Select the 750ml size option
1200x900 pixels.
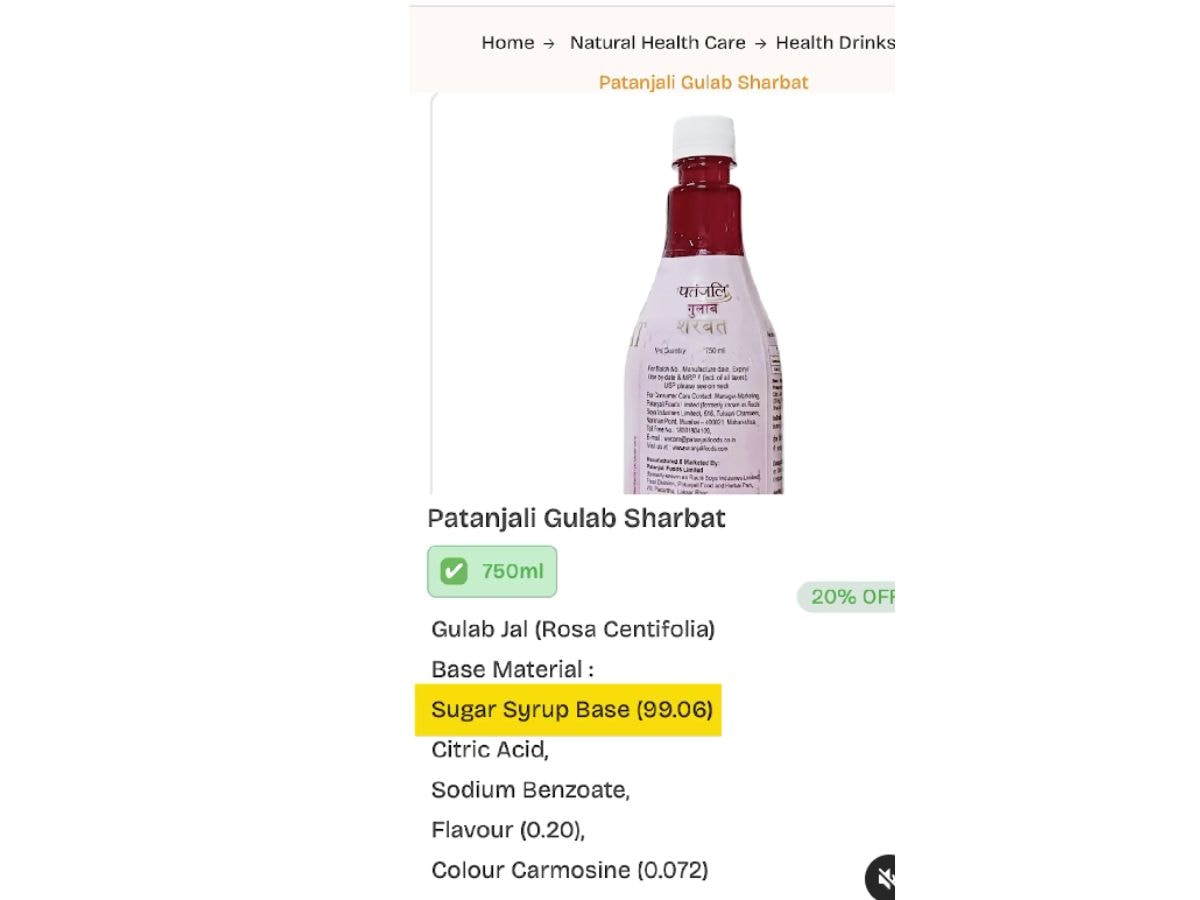point(492,572)
